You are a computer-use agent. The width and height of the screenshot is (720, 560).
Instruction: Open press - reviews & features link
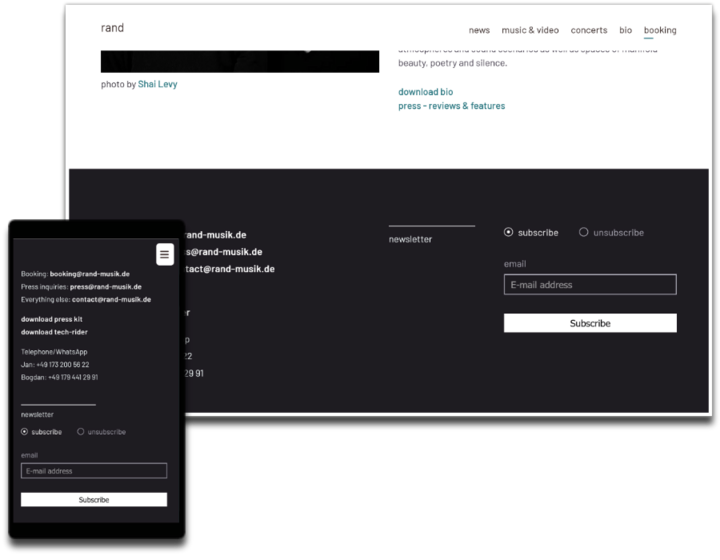click(x=451, y=106)
